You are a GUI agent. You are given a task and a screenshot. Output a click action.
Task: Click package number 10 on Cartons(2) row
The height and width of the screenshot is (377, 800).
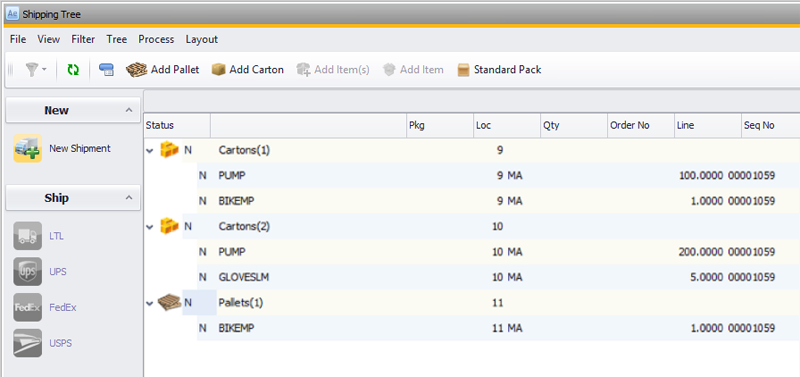tap(498, 227)
